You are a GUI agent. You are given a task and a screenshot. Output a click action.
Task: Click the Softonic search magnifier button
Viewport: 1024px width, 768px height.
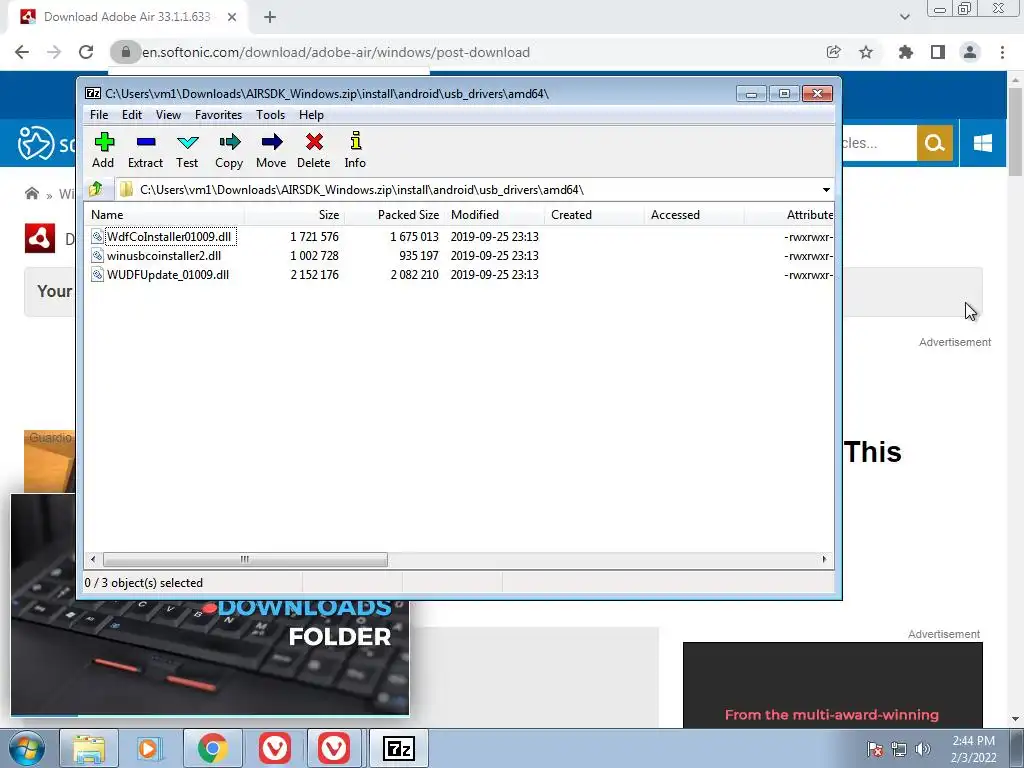point(935,142)
